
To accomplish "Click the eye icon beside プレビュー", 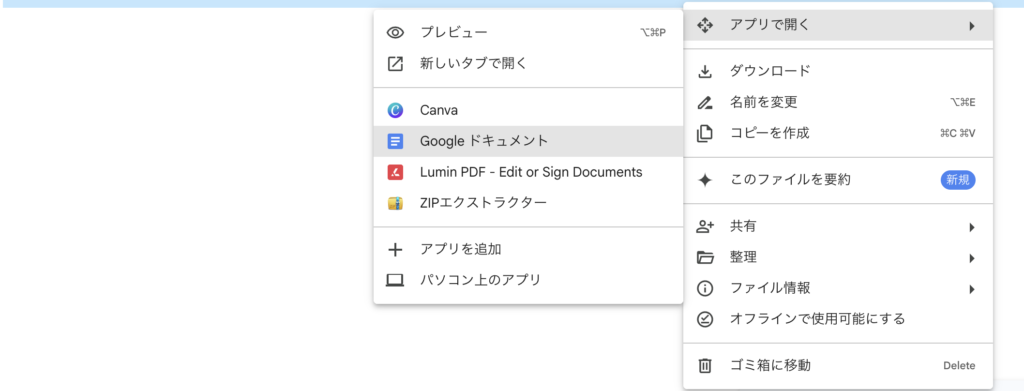I will pos(395,33).
